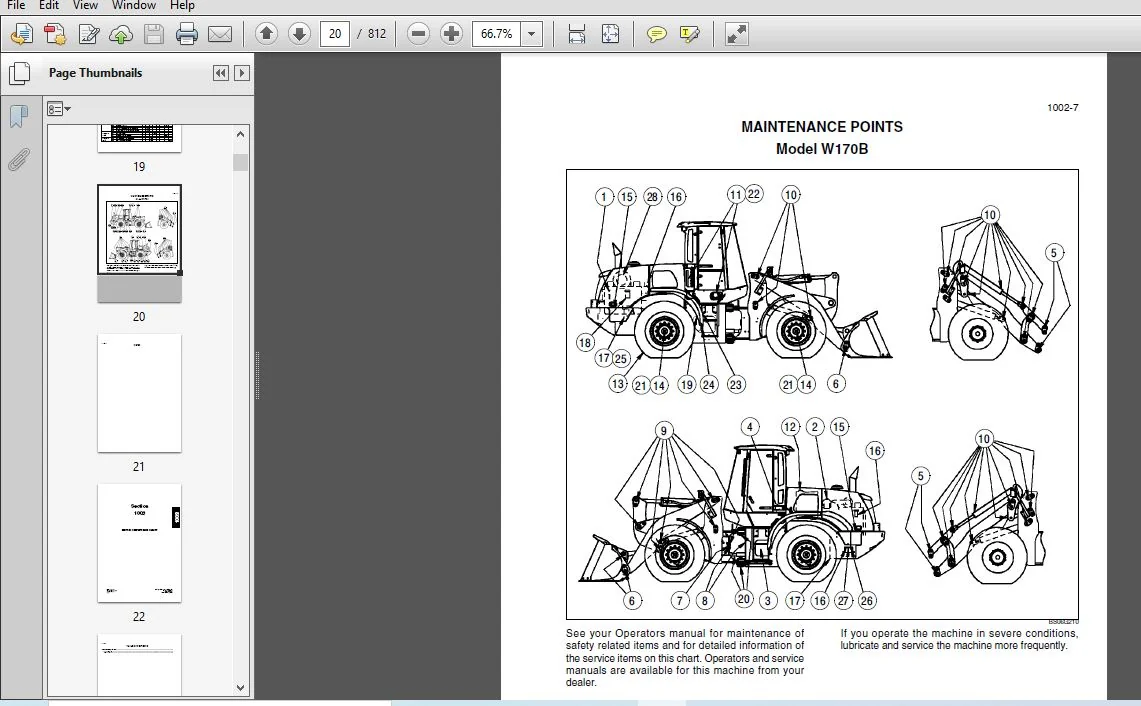The height and width of the screenshot is (706, 1141).
Task: Click the zoom percentage field 66.7%
Action: pos(496,33)
